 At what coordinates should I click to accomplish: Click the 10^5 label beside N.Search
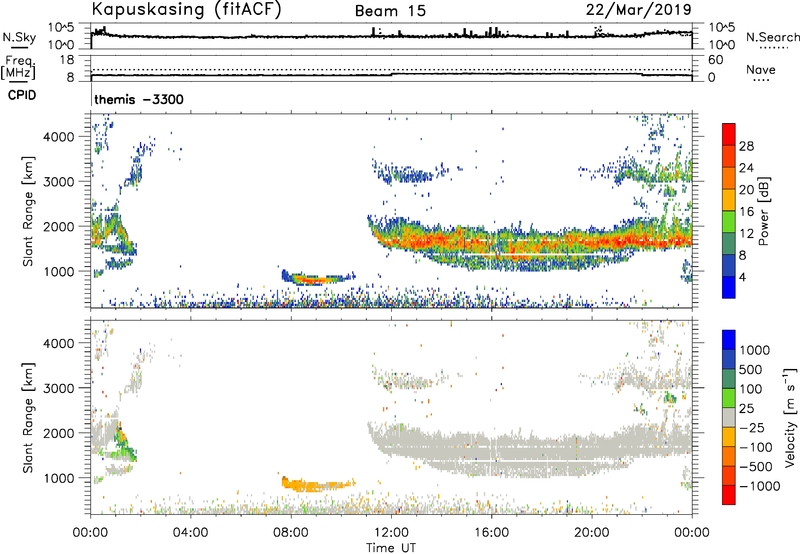(x=722, y=27)
